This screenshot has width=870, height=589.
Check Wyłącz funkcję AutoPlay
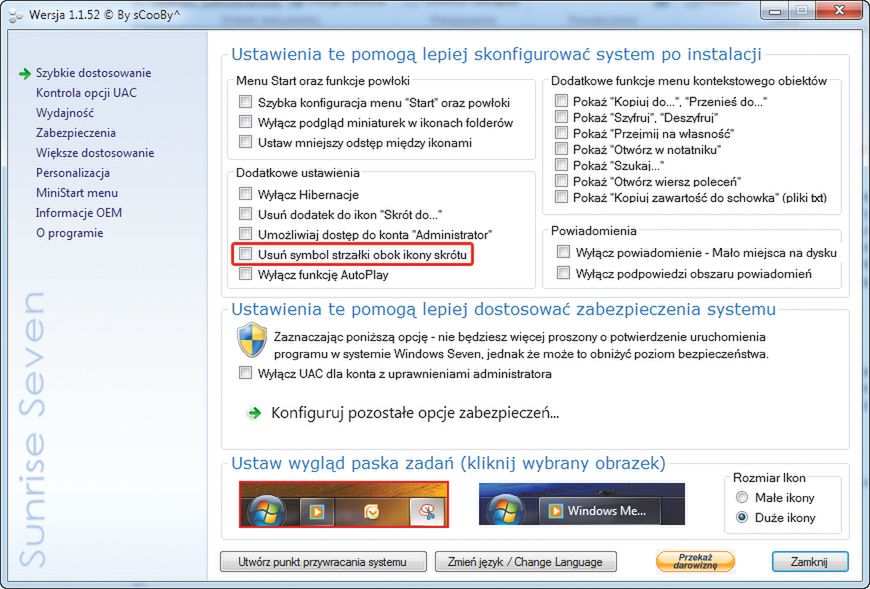[245, 274]
